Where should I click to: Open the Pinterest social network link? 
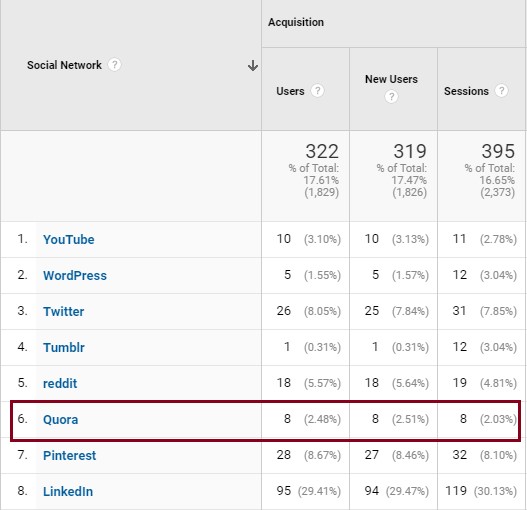pyautogui.click(x=70, y=456)
